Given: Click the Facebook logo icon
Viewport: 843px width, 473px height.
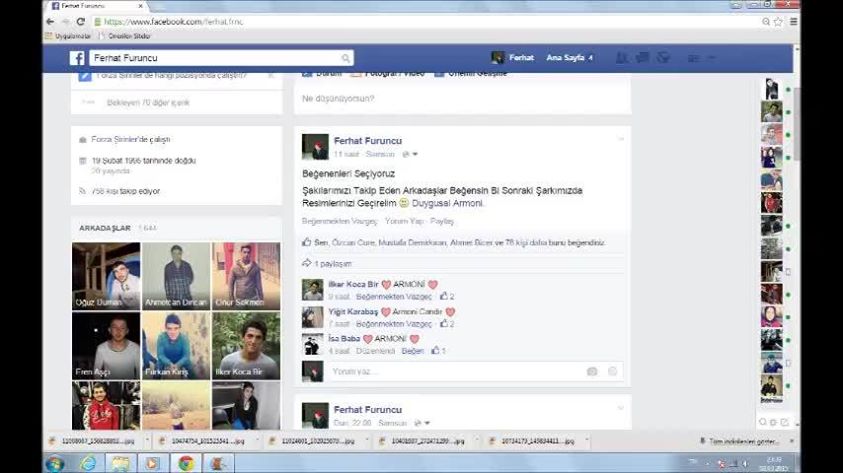Looking at the screenshot, I should (x=77, y=58).
